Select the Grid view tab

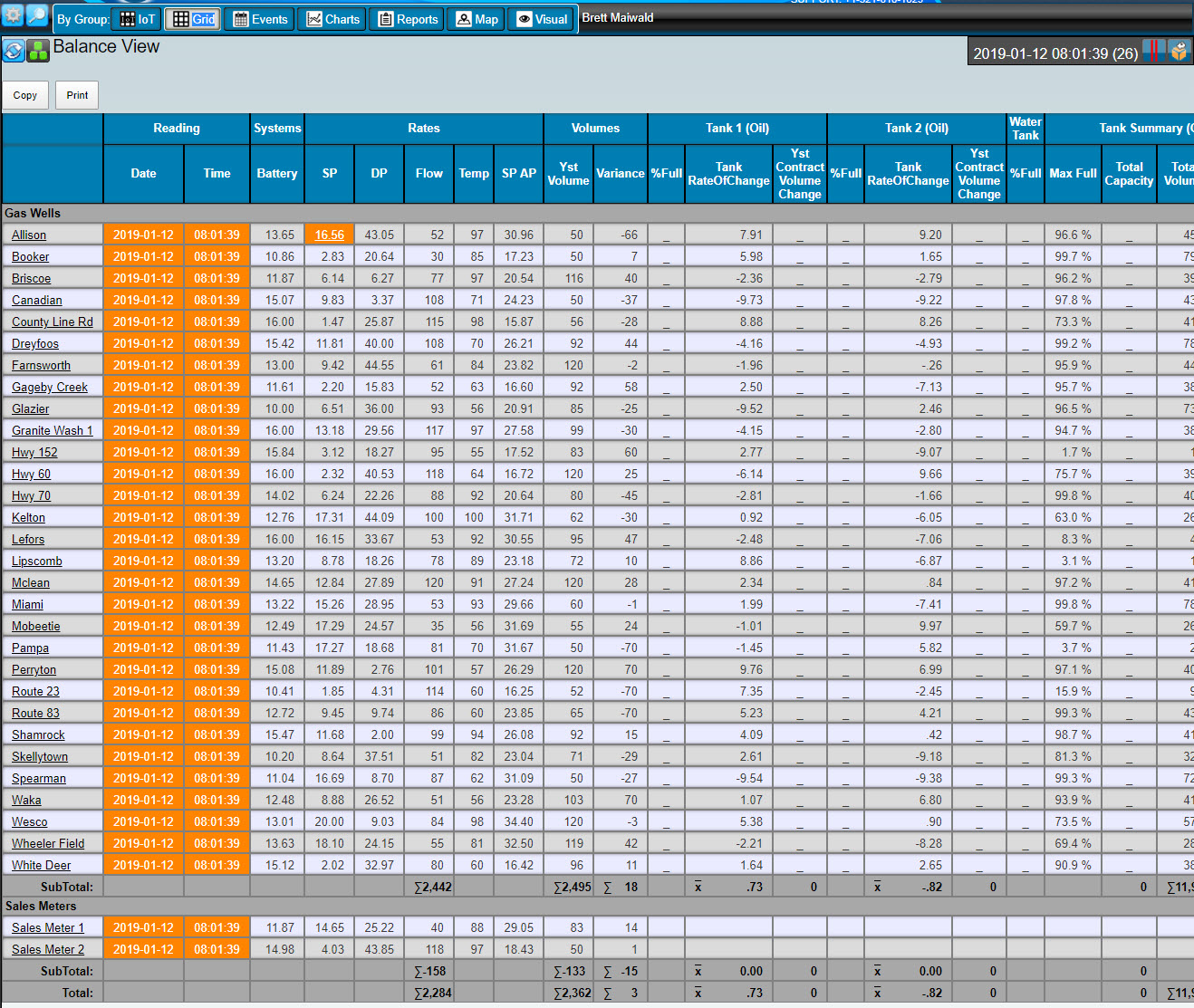(194, 19)
